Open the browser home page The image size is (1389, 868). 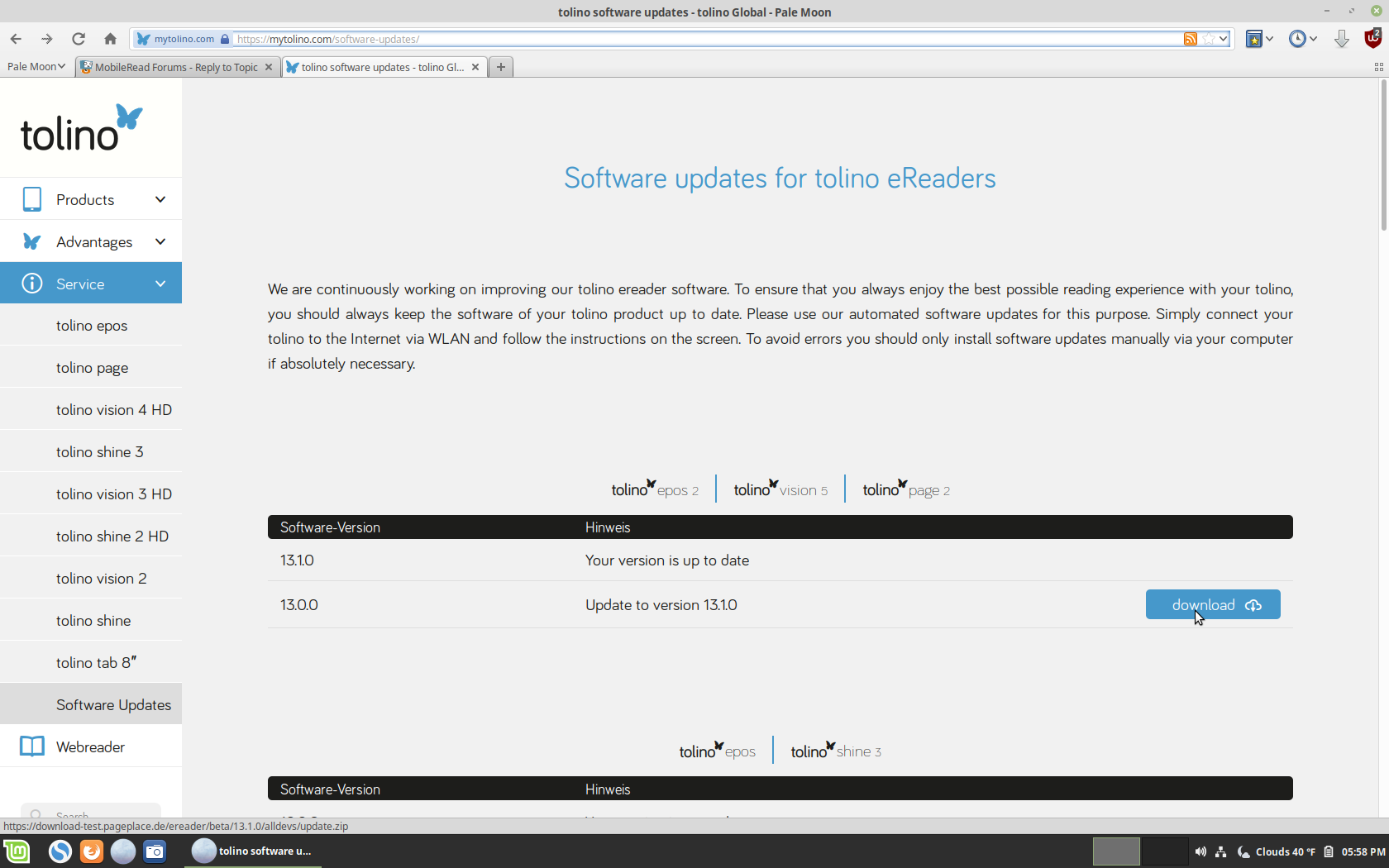point(110,39)
